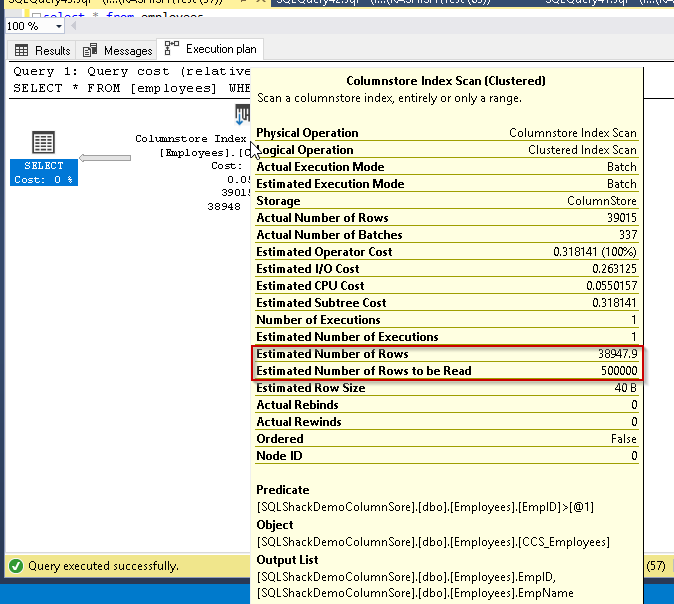Open the 100 % zoom dropdown arrow
The width and height of the screenshot is (674, 604).
tap(56, 26)
